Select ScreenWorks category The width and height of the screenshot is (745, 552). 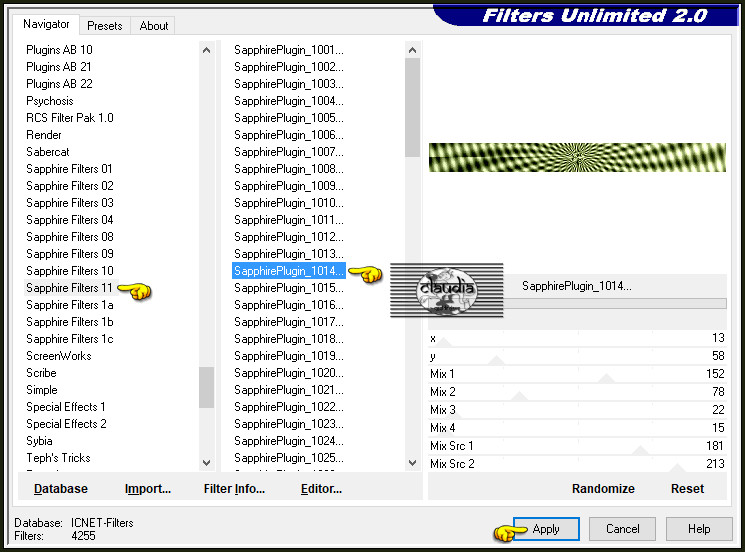58,356
